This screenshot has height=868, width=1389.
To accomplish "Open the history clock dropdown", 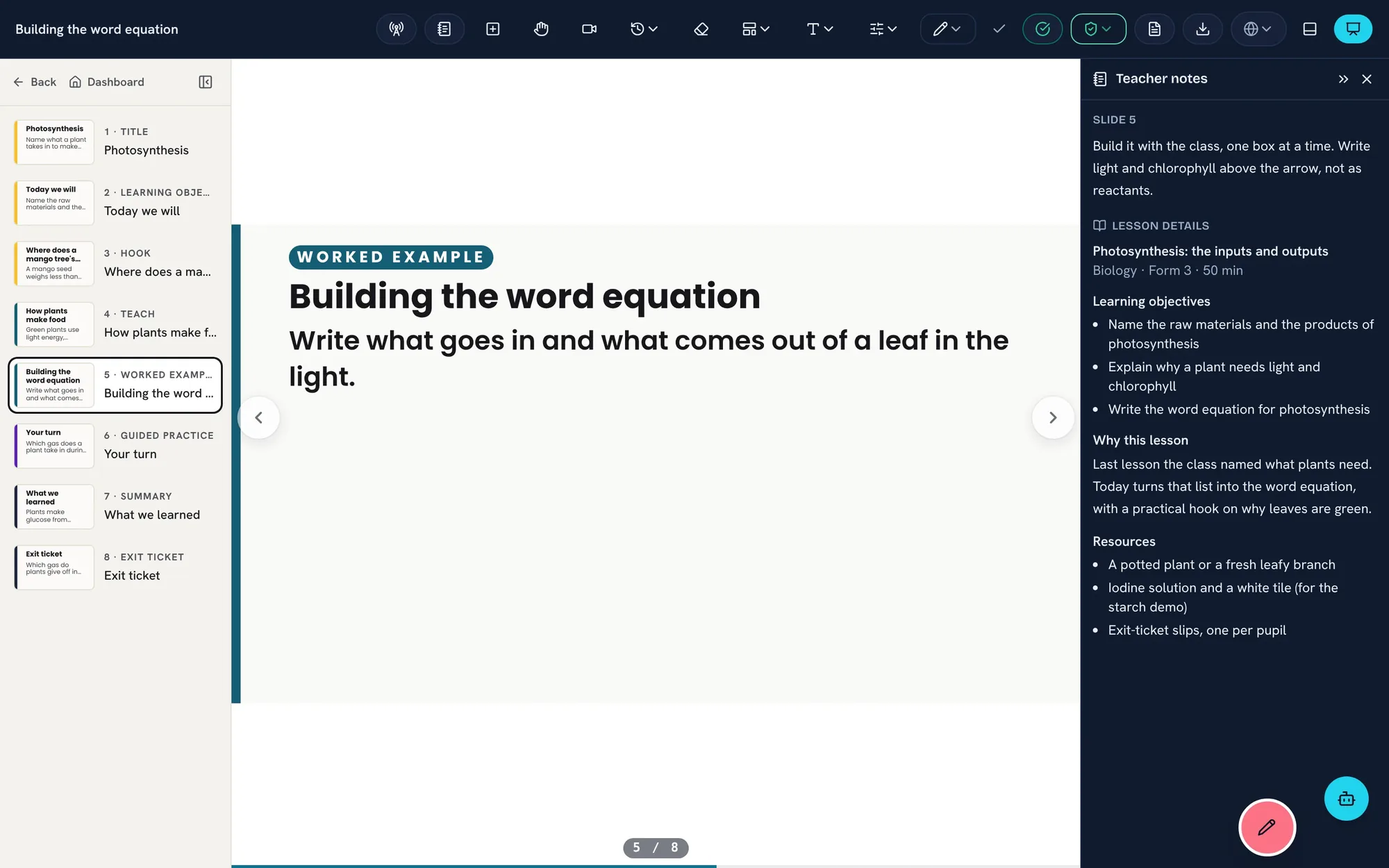I will click(x=644, y=29).
